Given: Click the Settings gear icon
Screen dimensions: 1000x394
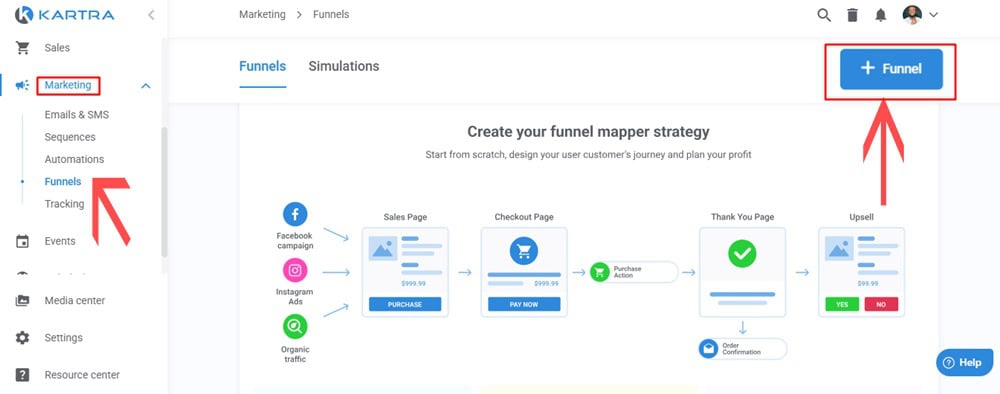Looking at the screenshot, I should [22, 338].
